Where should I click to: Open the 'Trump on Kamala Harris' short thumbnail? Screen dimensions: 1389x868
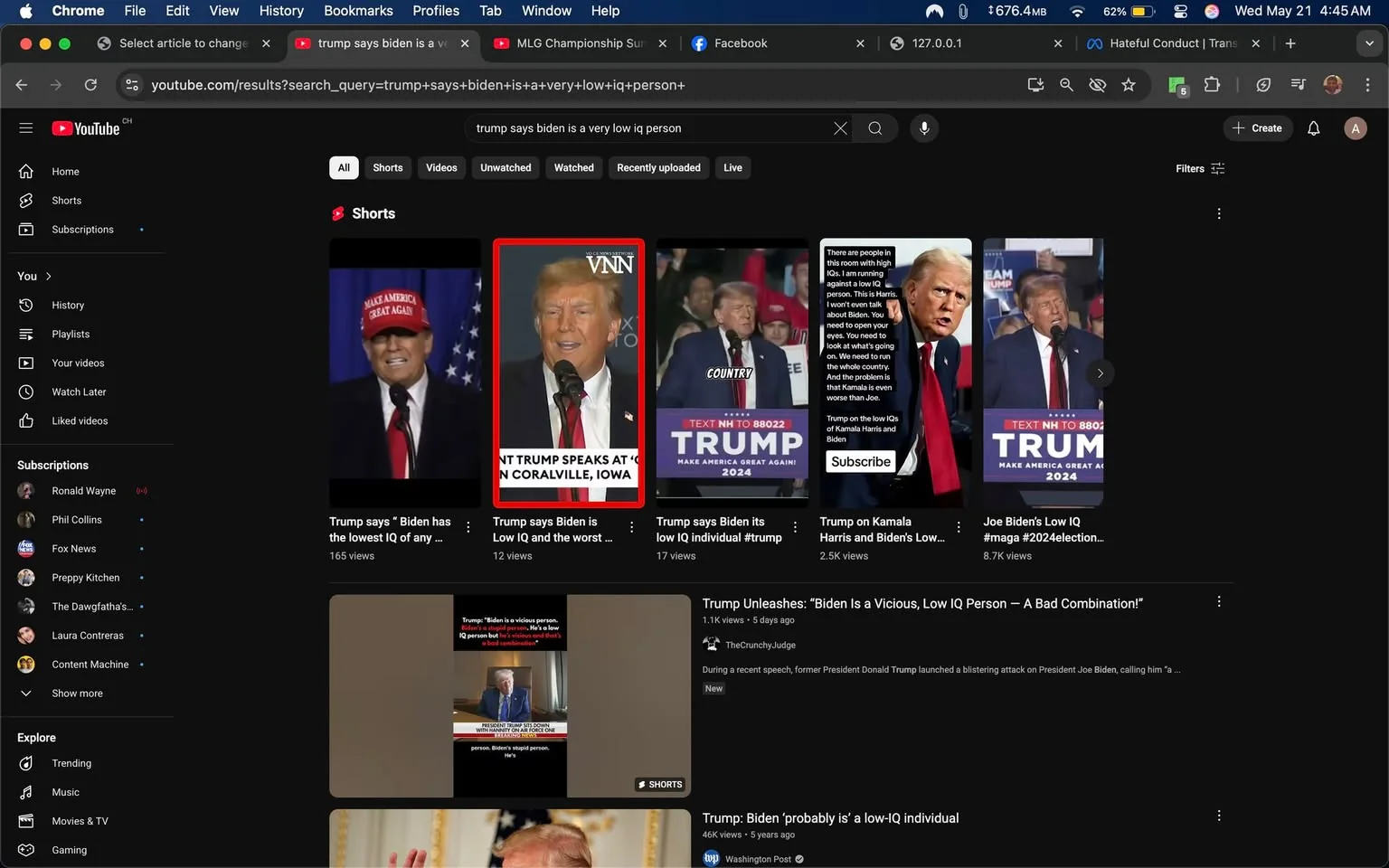tap(895, 373)
